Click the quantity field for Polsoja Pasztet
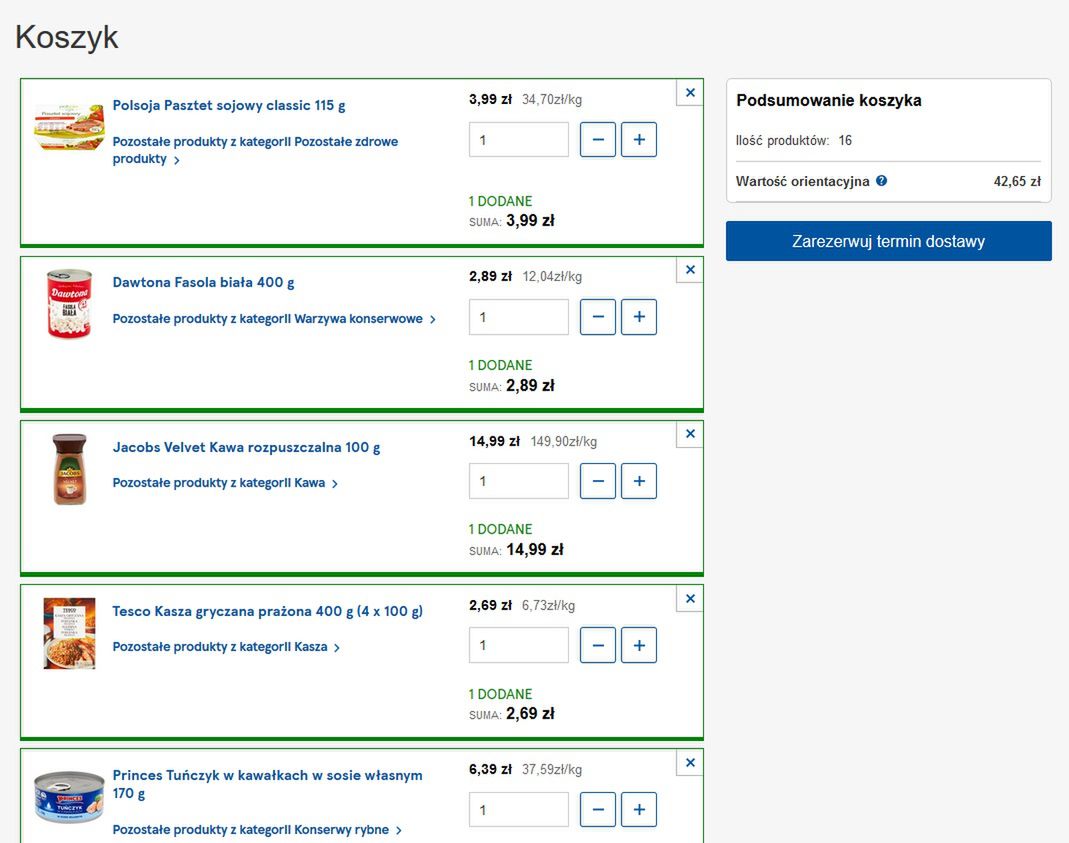The image size is (1069, 843). (x=519, y=140)
